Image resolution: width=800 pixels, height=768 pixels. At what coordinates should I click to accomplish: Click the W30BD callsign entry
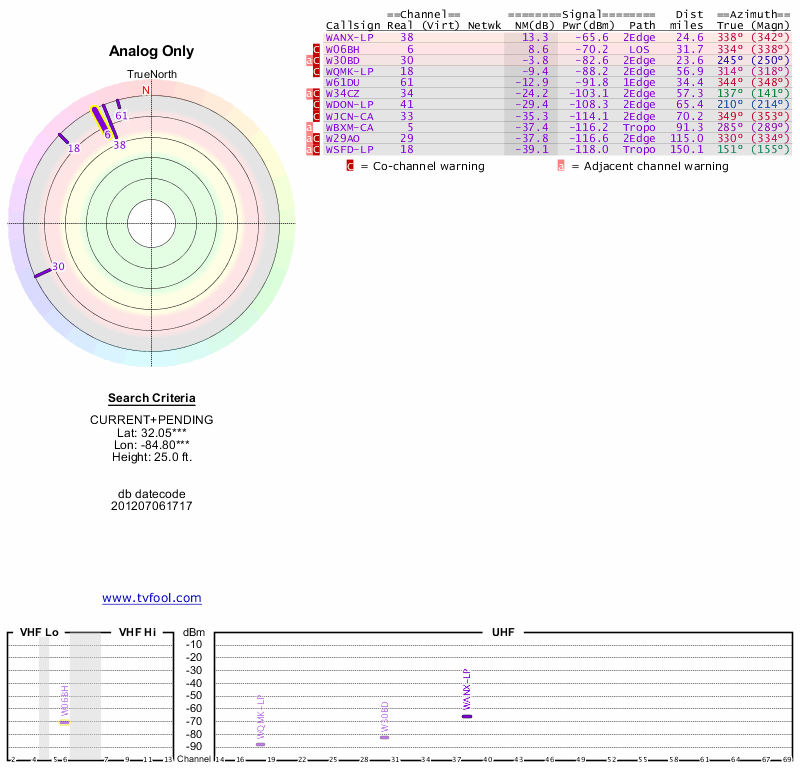(342, 60)
